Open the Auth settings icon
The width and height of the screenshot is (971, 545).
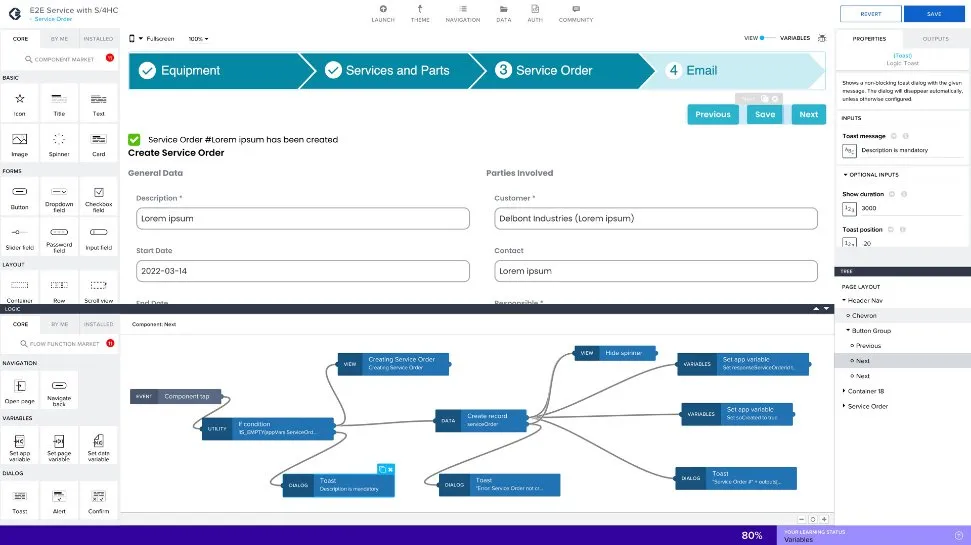point(534,10)
